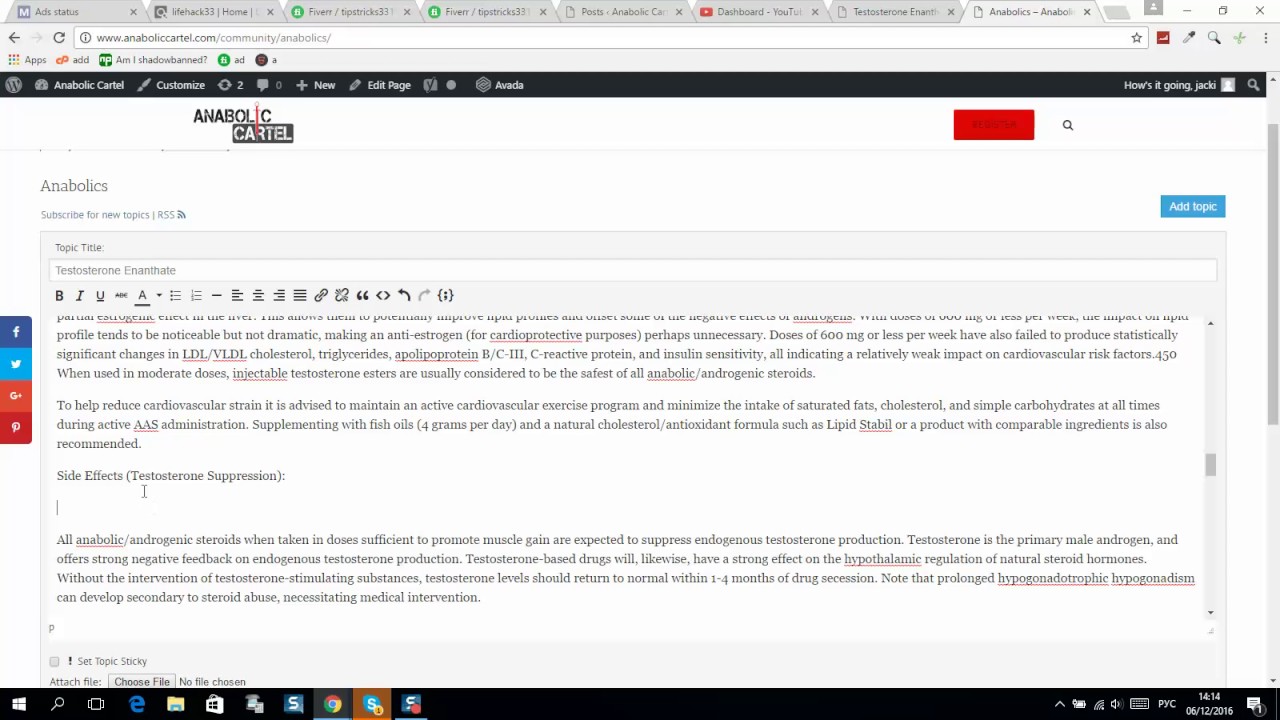The height and width of the screenshot is (720, 1280).
Task: Insert code tag
Action: pyautogui.click(x=383, y=295)
